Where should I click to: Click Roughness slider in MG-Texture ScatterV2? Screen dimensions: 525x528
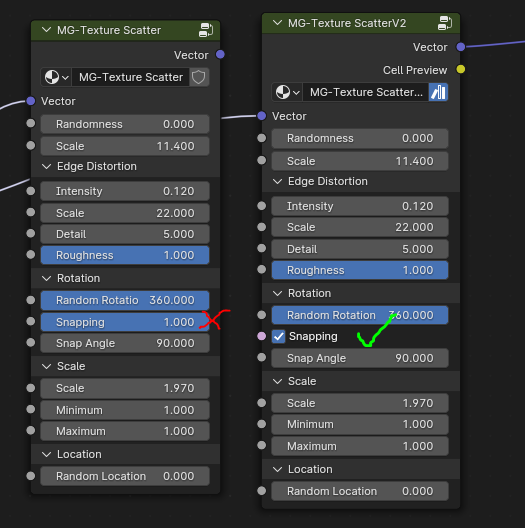tap(360, 270)
